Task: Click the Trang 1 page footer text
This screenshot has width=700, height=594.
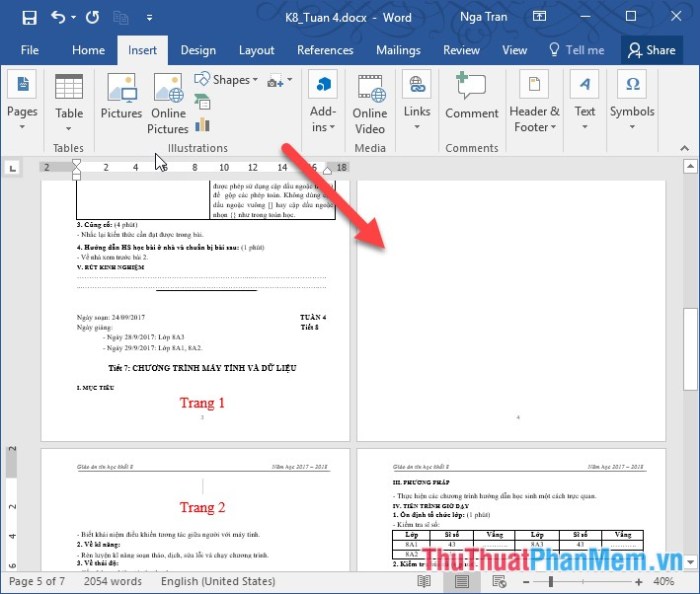Action: click(x=202, y=403)
